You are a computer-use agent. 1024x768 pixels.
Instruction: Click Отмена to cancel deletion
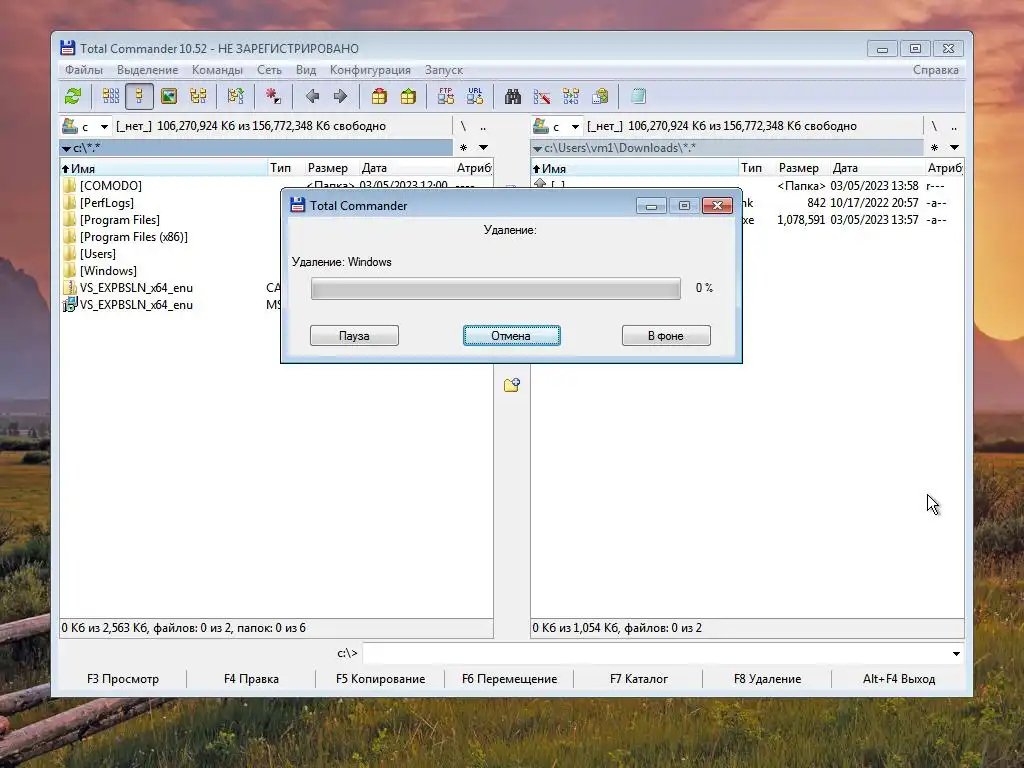pyautogui.click(x=511, y=336)
